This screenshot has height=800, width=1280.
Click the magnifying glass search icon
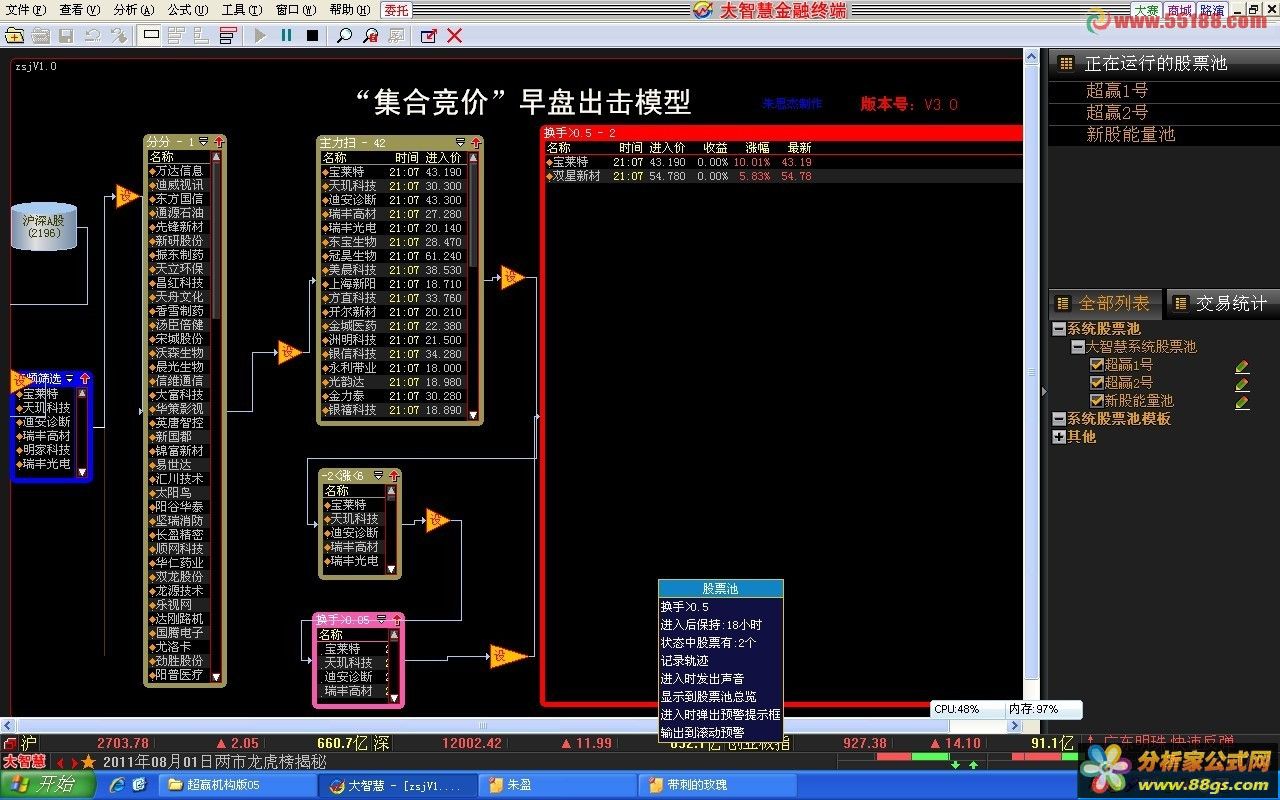pos(344,35)
